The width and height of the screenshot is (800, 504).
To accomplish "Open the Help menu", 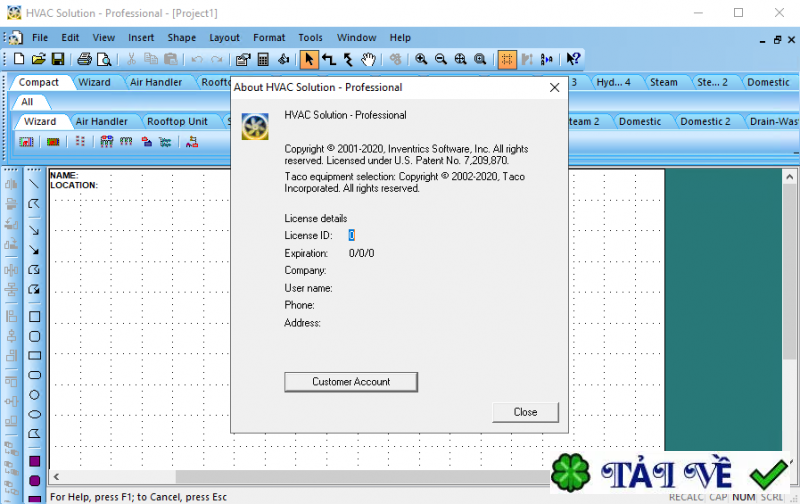I will [400, 38].
